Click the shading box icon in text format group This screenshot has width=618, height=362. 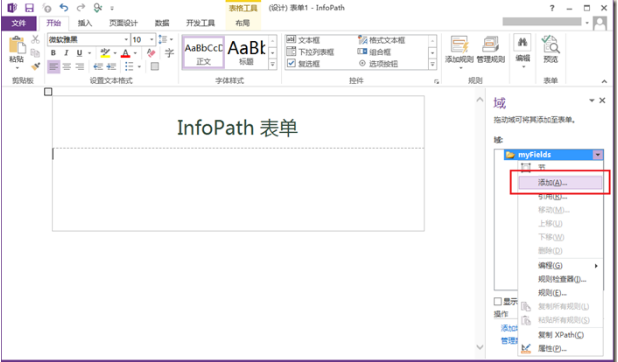pos(155,66)
